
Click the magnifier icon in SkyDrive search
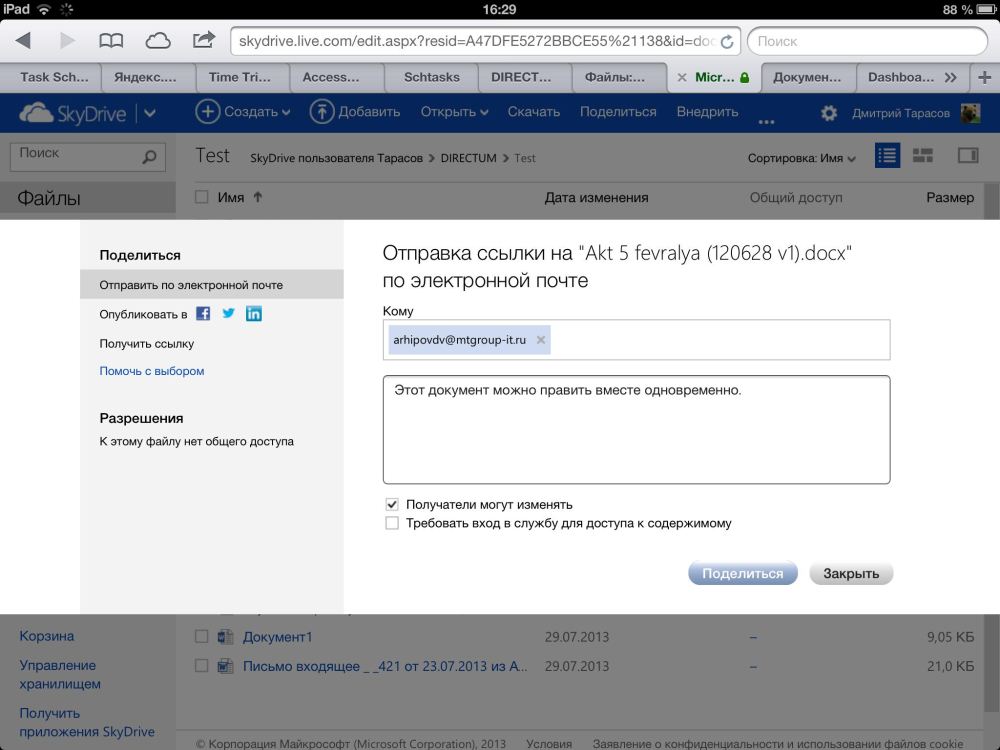[150, 157]
